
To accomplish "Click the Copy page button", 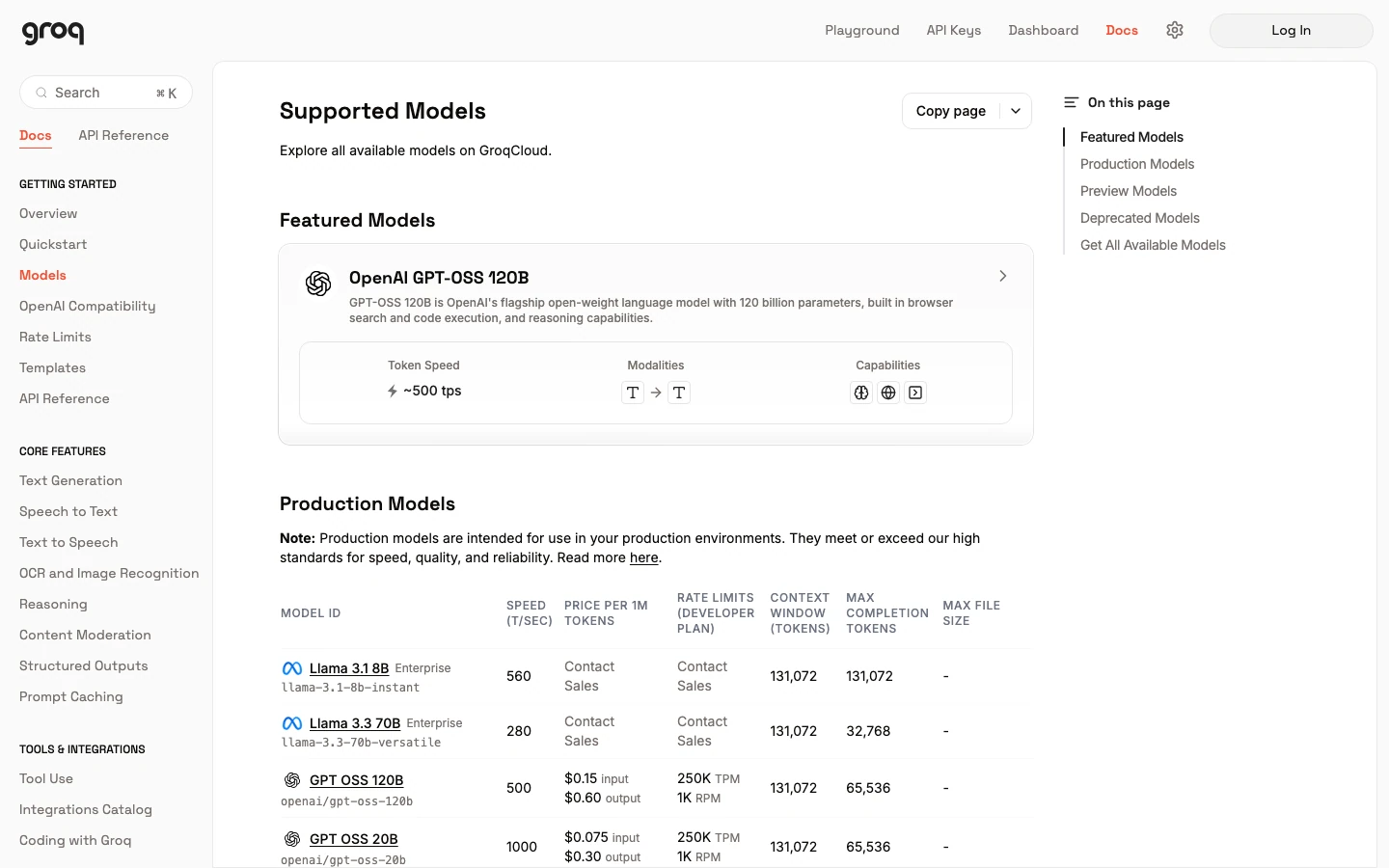I will 951,111.
